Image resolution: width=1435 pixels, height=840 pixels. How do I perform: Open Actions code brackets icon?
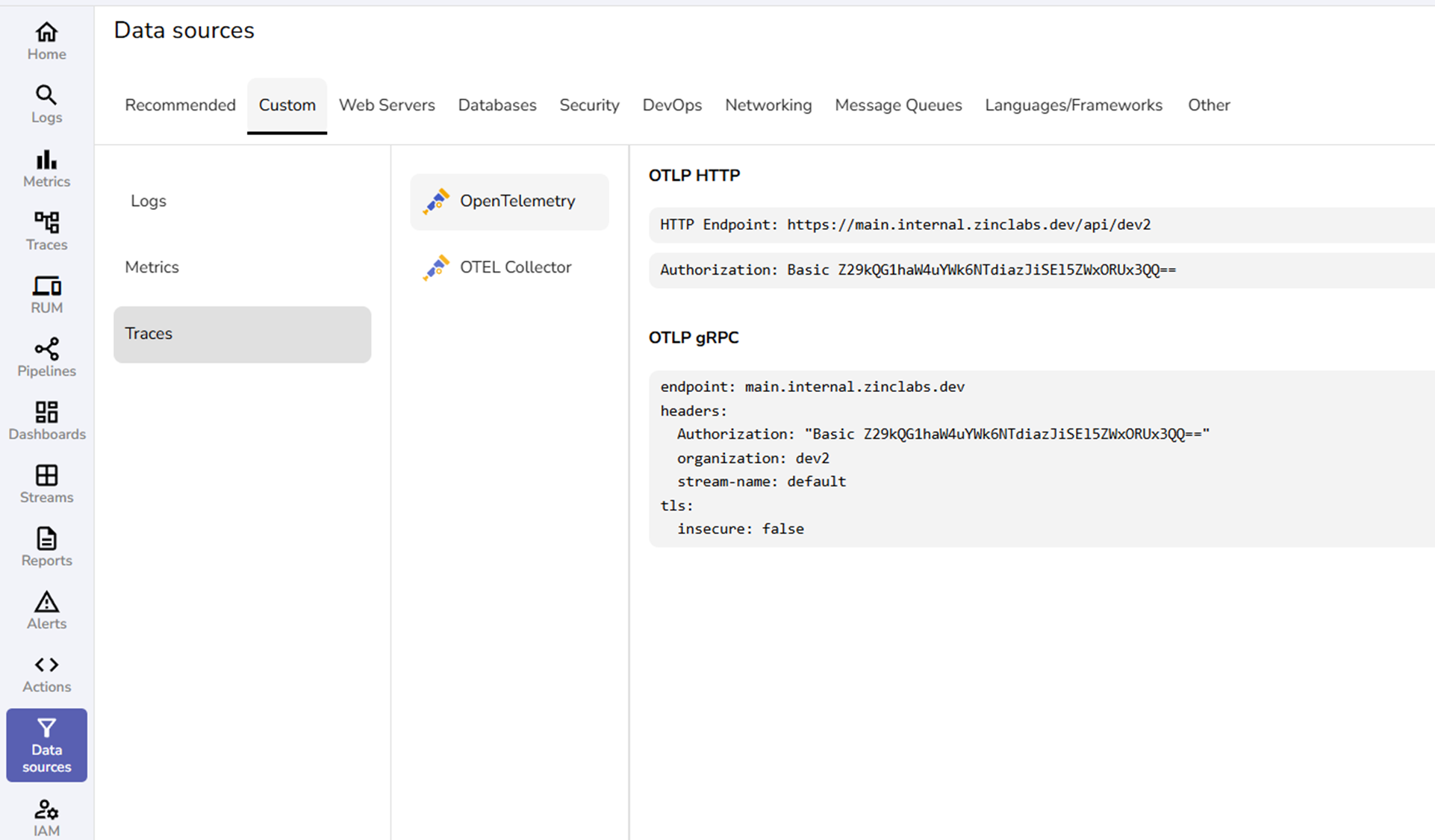click(46, 665)
